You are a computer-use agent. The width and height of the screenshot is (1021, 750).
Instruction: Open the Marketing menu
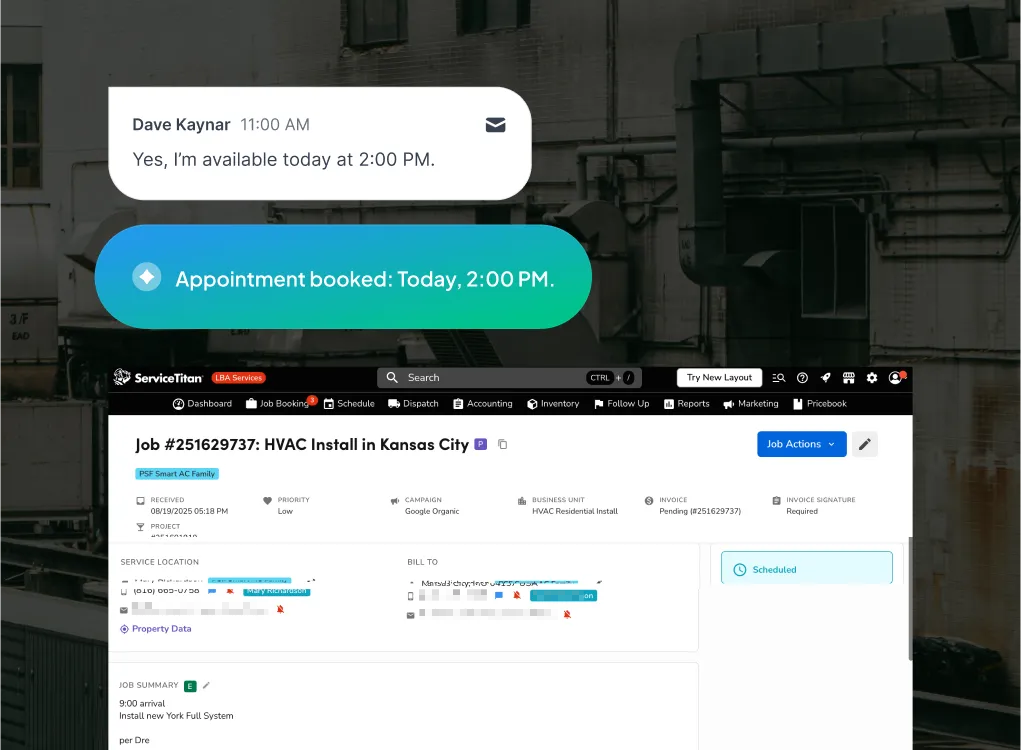coord(751,404)
